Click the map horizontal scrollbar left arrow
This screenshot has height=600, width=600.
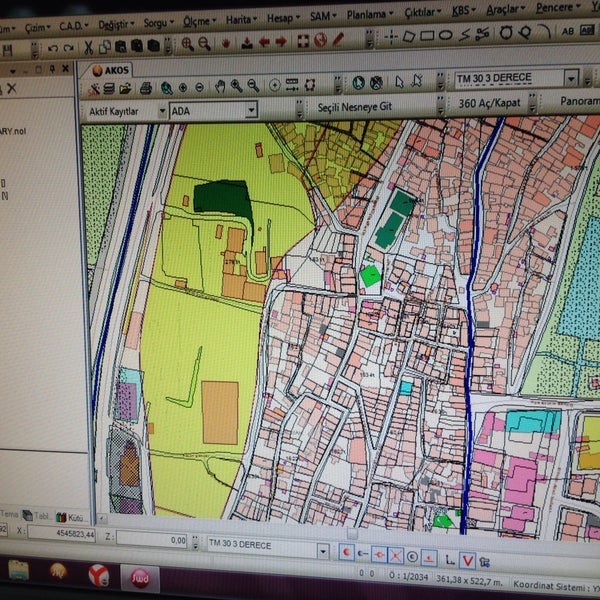click(101, 519)
